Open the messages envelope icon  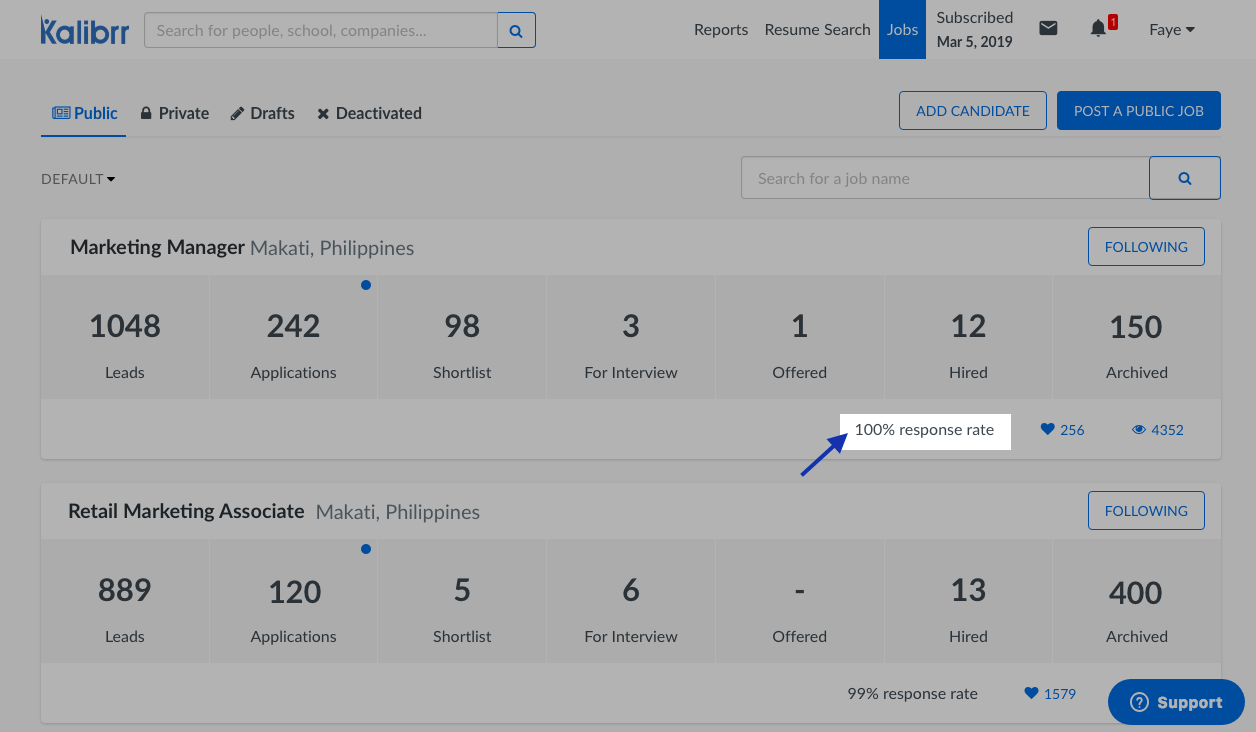pos(1048,29)
